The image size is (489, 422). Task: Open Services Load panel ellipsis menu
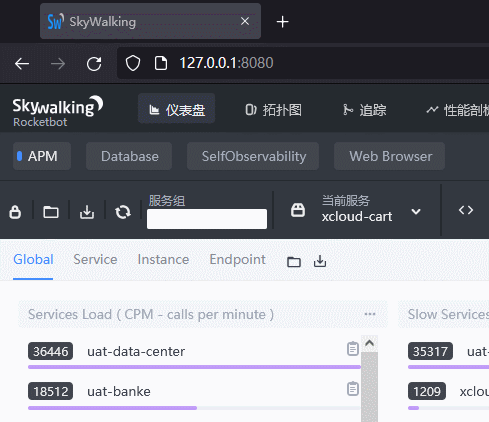point(370,314)
